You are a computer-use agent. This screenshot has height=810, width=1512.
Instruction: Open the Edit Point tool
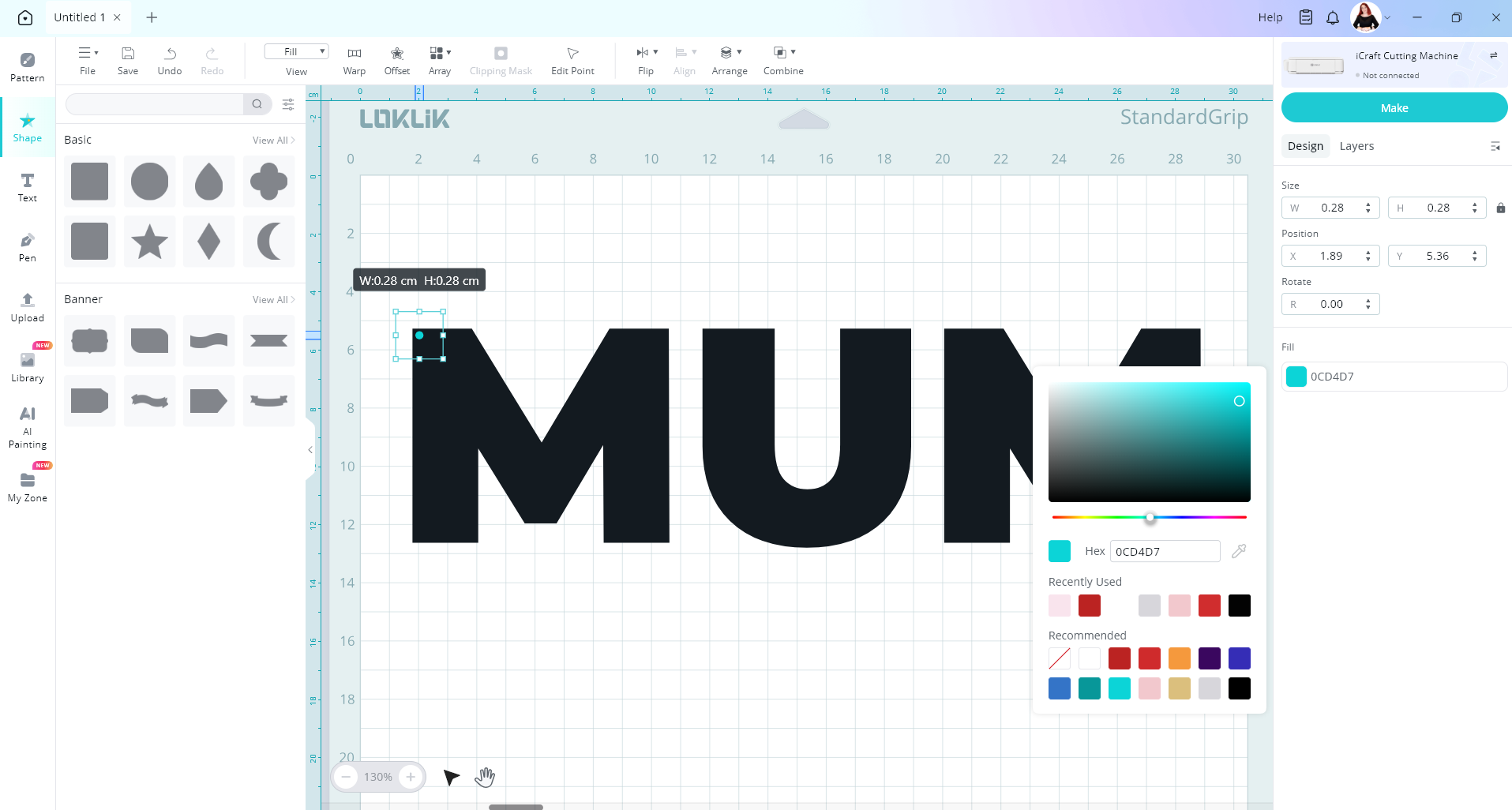point(572,60)
